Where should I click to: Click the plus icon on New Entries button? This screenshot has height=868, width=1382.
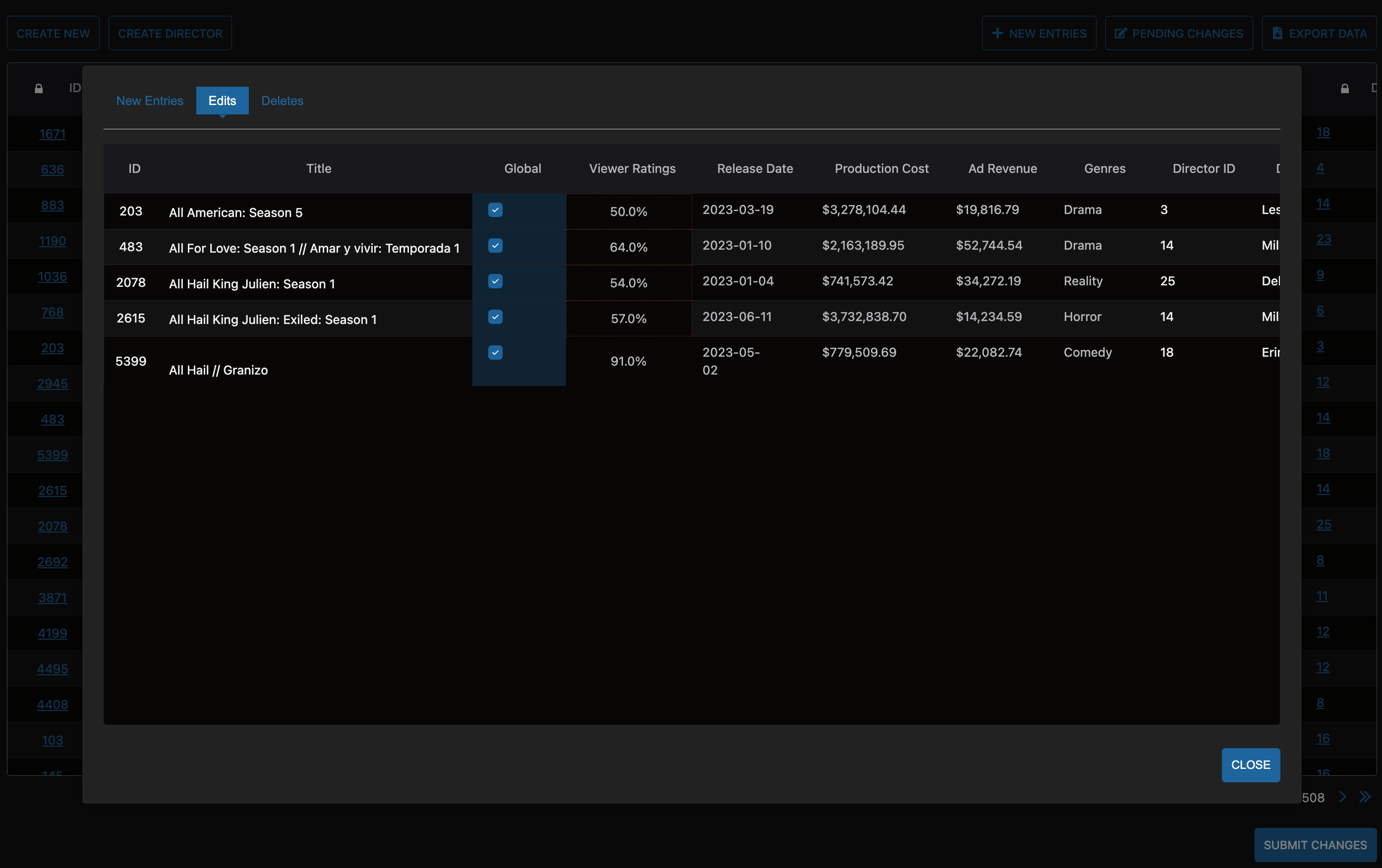tap(997, 33)
